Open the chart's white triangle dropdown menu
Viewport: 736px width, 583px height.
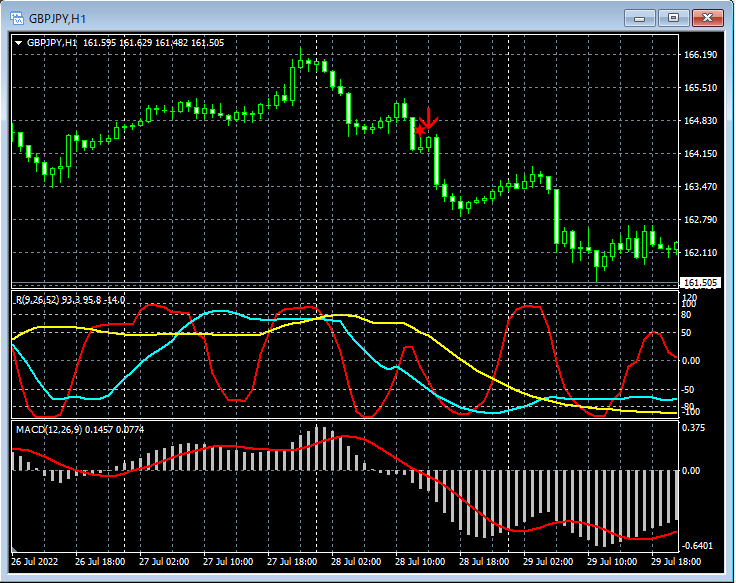[19, 43]
